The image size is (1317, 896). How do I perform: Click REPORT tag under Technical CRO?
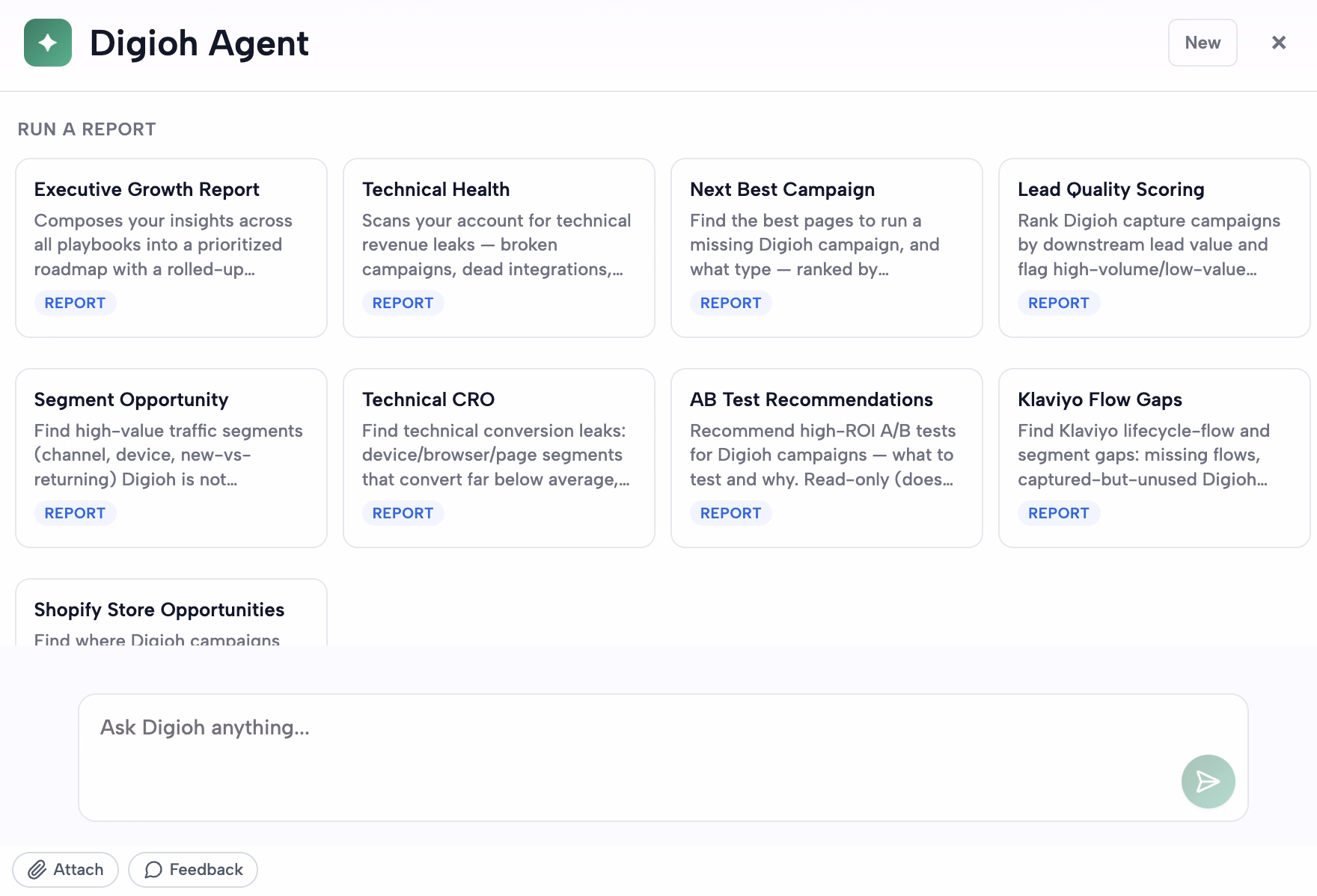click(403, 513)
